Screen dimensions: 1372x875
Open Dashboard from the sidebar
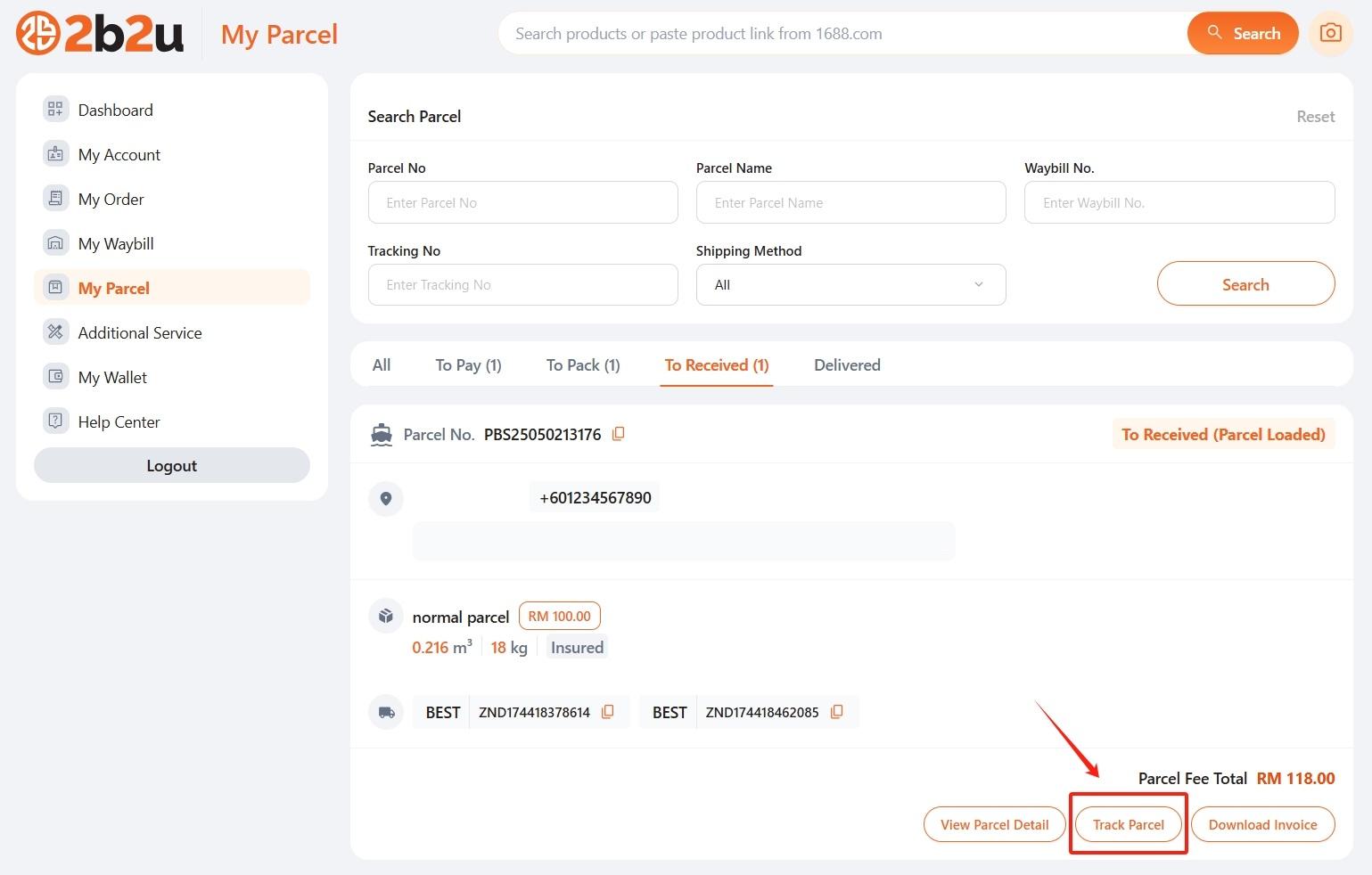(x=115, y=110)
